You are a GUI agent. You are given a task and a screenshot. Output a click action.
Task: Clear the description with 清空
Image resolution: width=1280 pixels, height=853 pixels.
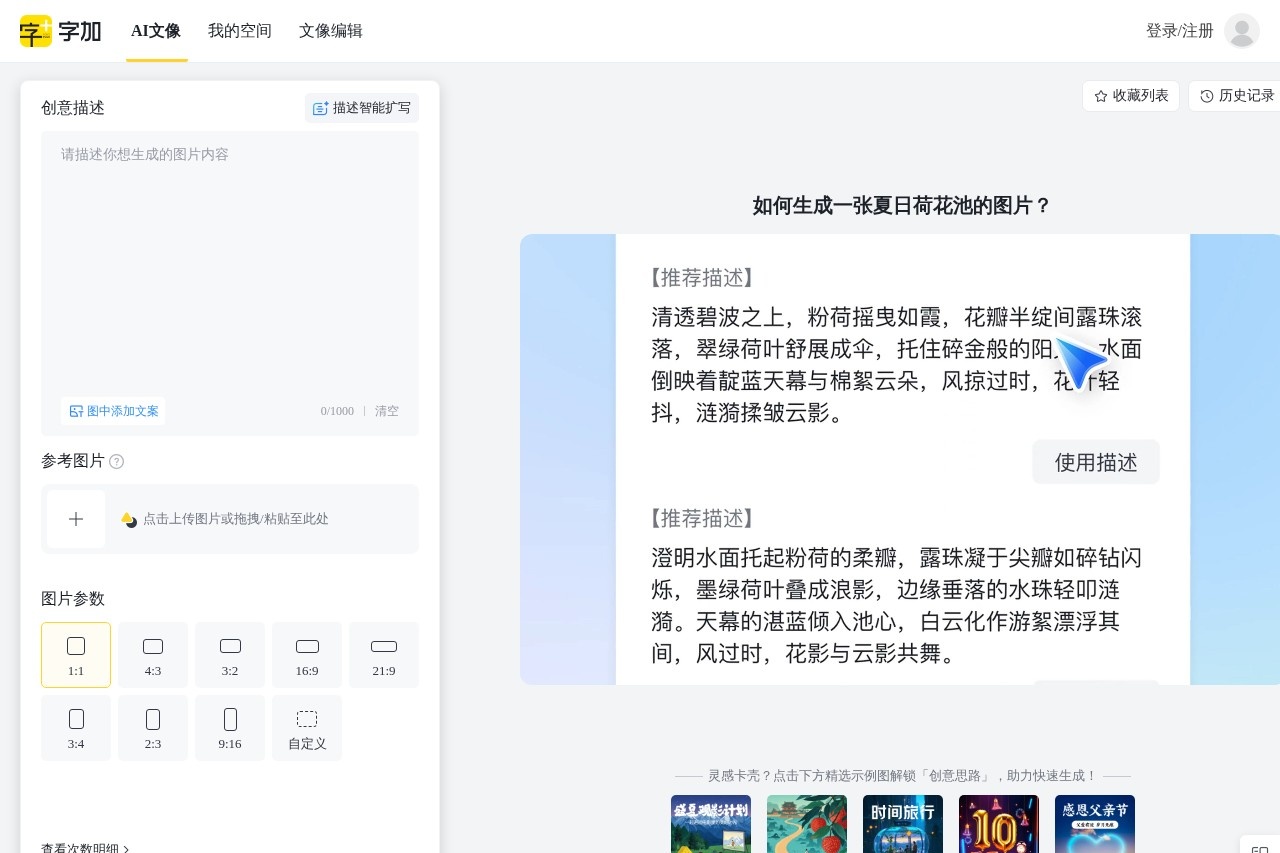point(387,411)
